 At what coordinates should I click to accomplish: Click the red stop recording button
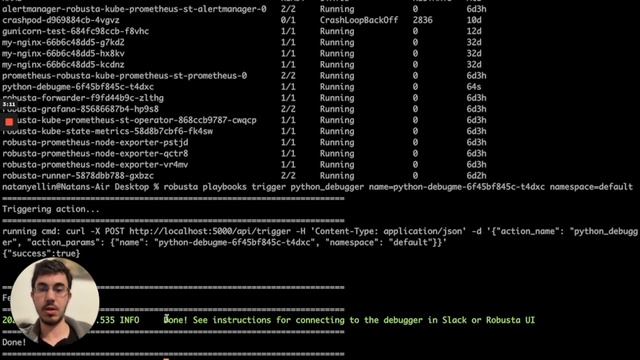(9, 122)
